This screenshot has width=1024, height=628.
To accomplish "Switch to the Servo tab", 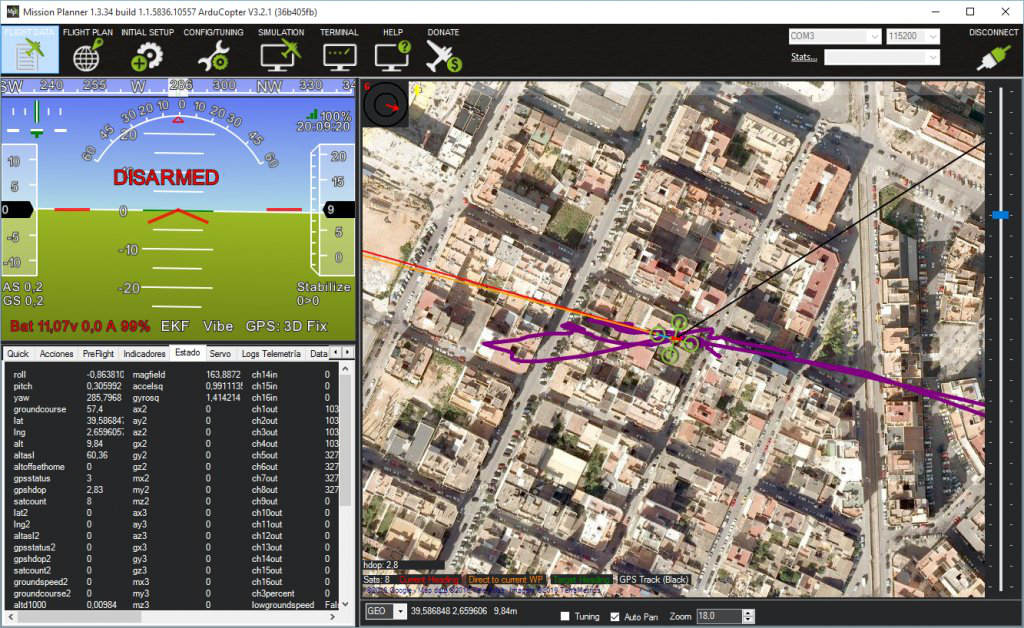I will 220,354.
